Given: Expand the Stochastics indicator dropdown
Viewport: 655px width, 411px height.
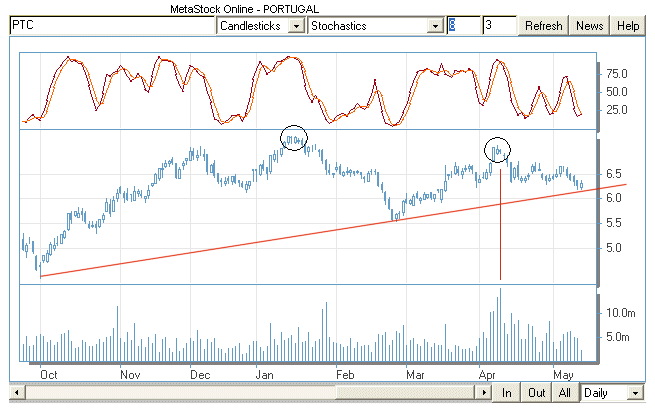Looking at the screenshot, I should tap(435, 26).
